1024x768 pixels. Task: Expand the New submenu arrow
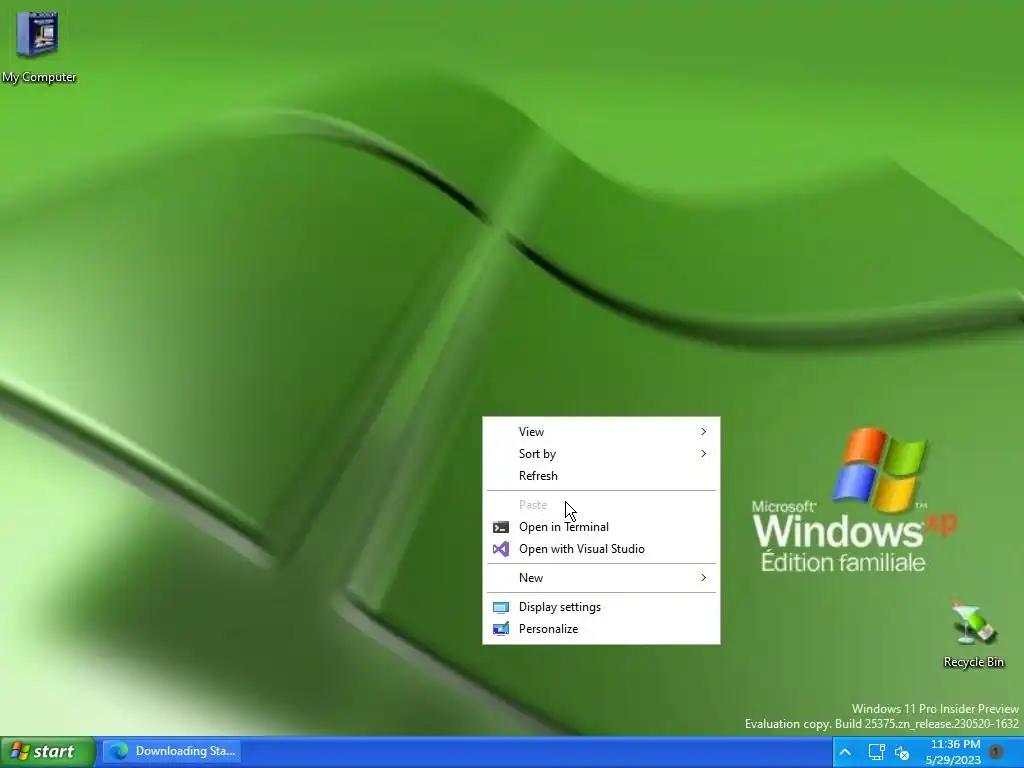point(703,578)
